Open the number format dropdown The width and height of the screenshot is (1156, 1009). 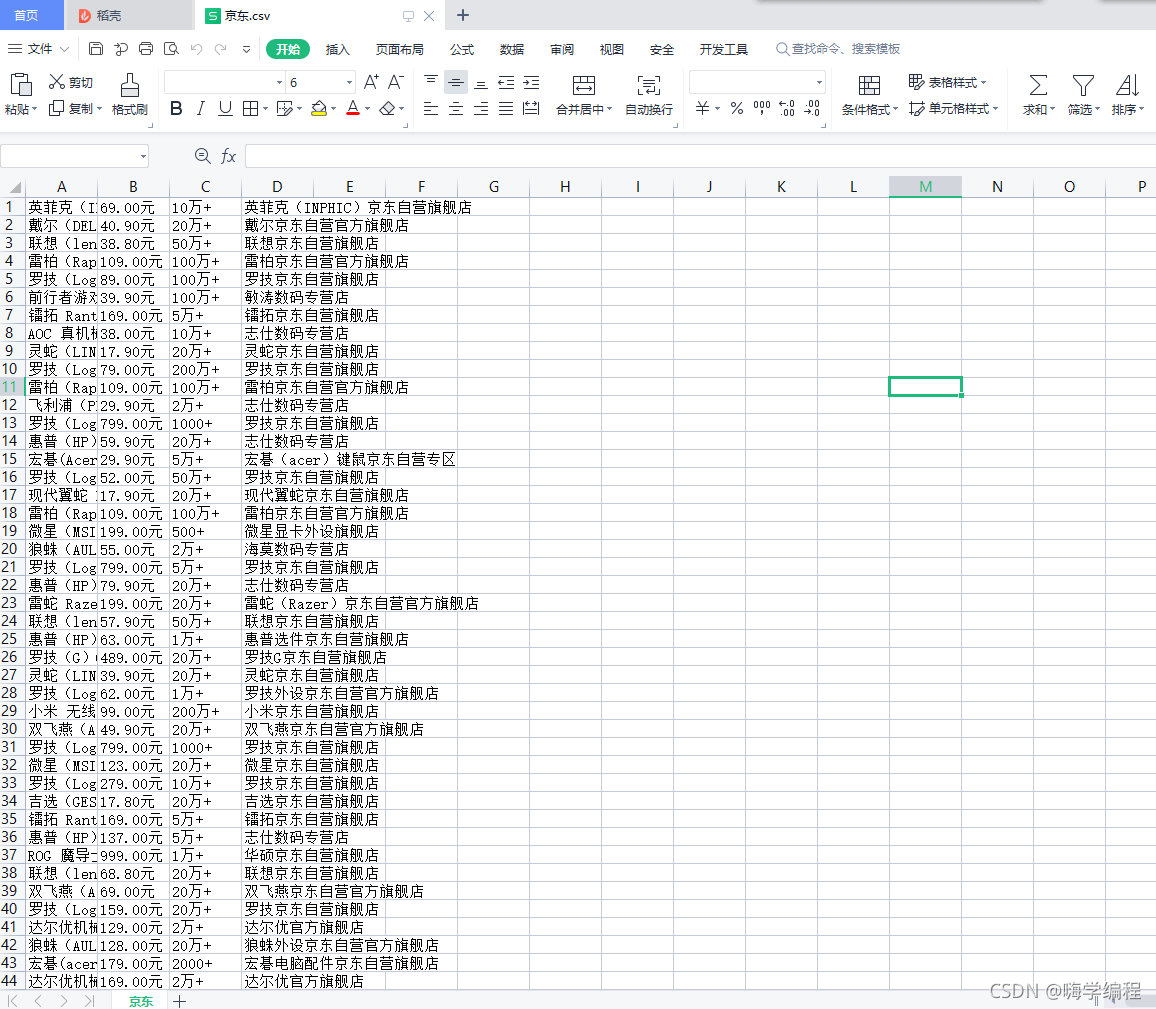(x=819, y=83)
